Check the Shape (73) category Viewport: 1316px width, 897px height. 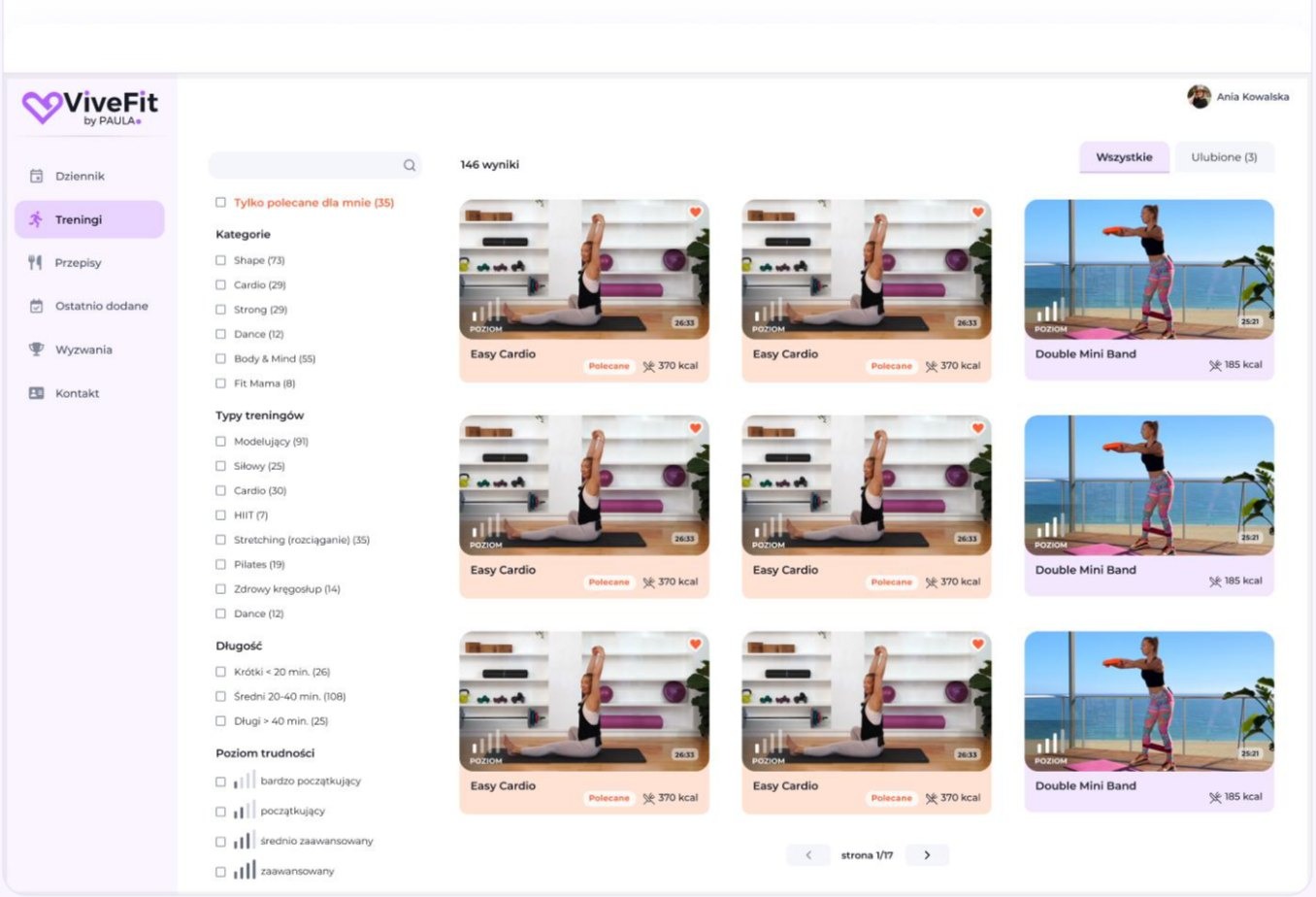pyautogui.click(x=220, y=260)
